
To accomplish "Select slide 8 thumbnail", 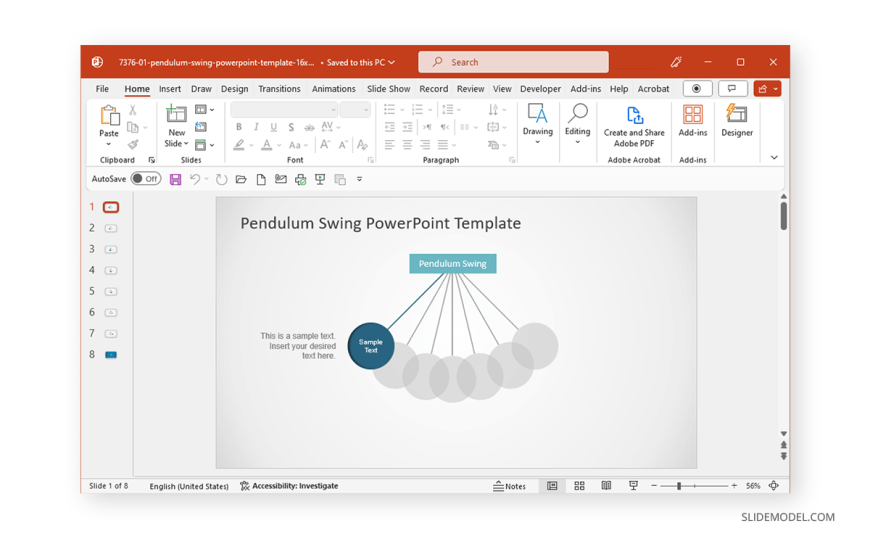I will point(111,355).
